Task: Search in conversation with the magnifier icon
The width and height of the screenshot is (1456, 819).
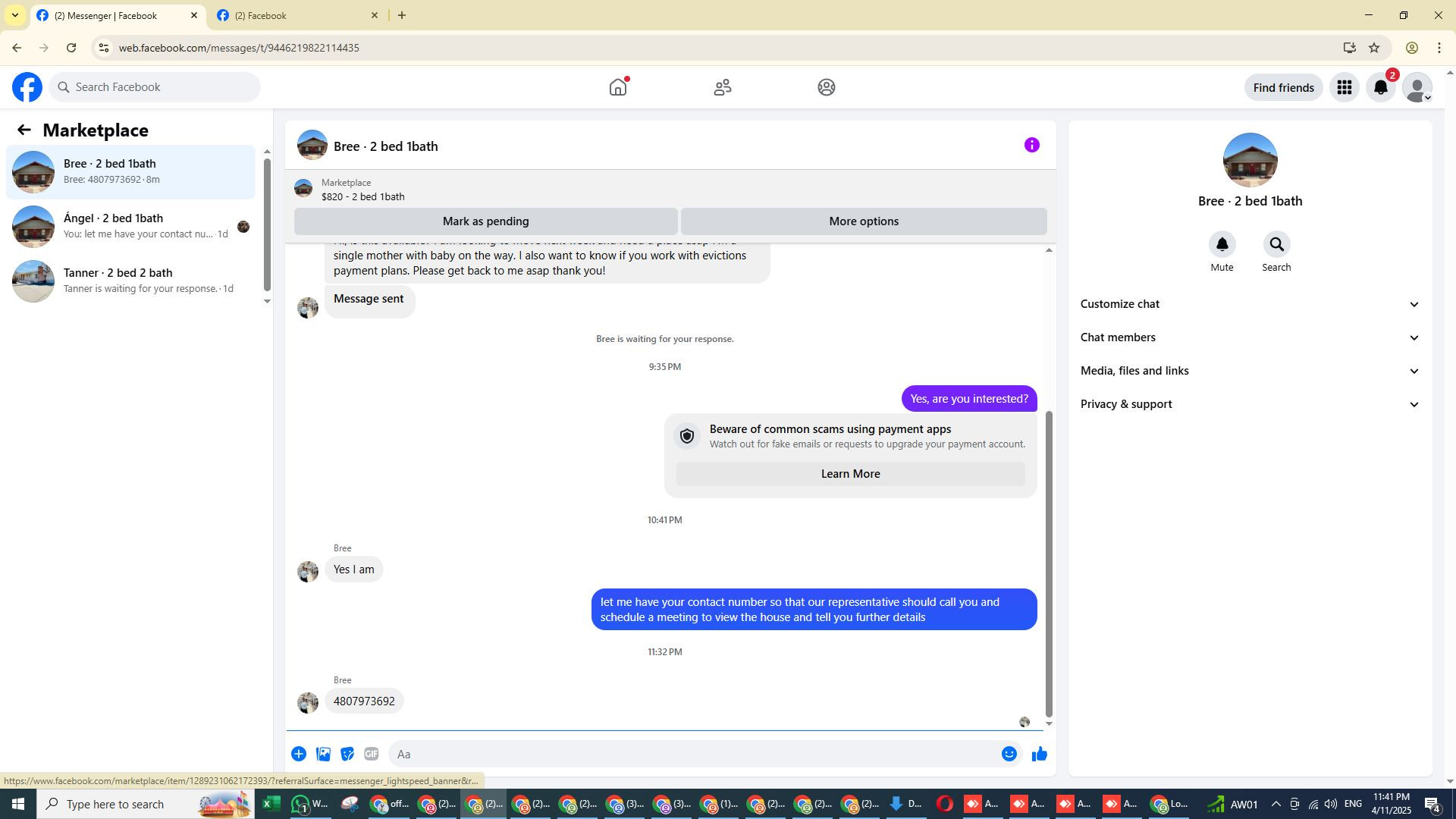Action: pos(1276,244)
